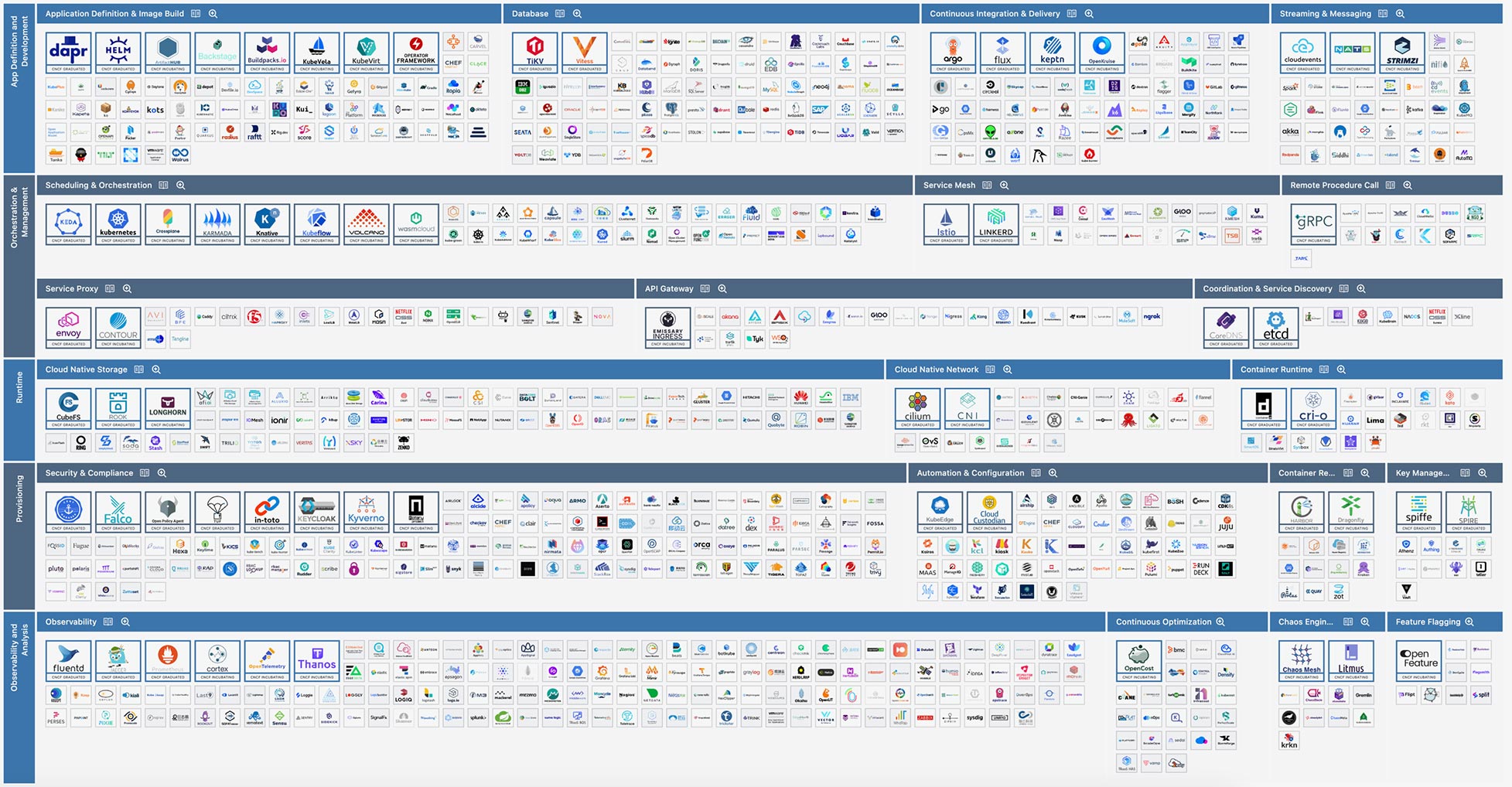
Task: Select the TiKV database card
Action: click(535, 53)
